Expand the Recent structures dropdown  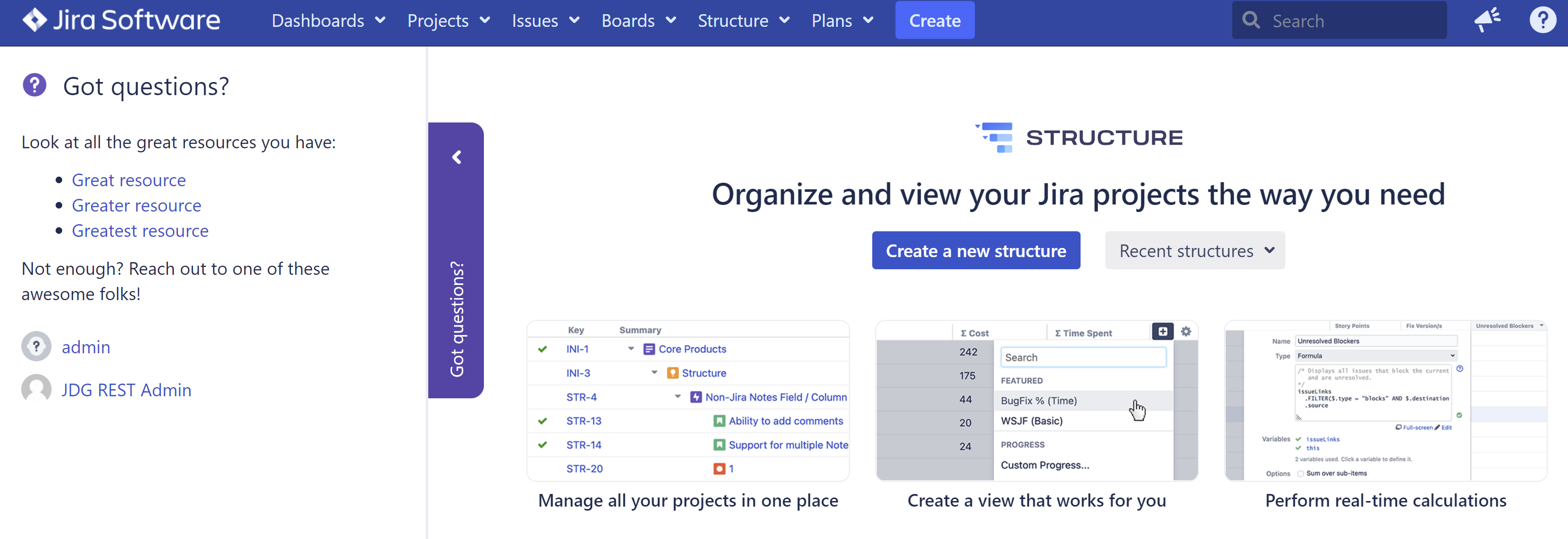[1194, 251]
